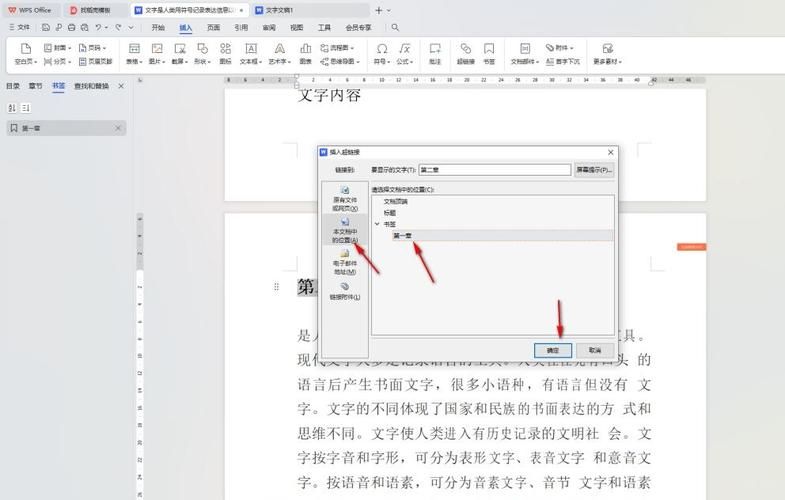Switch to the 引用 ribbon tab
Screen dimensions: 785x500
pyautogui.click(x=241, y=28)
